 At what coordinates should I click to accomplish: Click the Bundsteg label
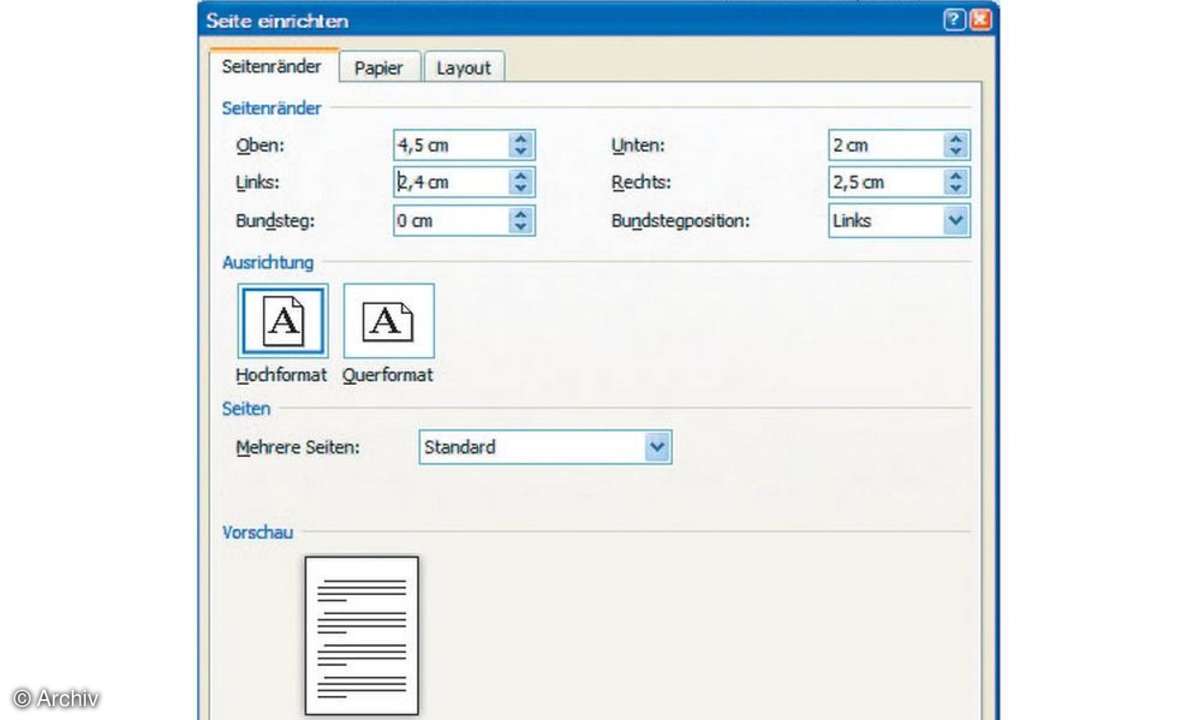pos(275,222)
